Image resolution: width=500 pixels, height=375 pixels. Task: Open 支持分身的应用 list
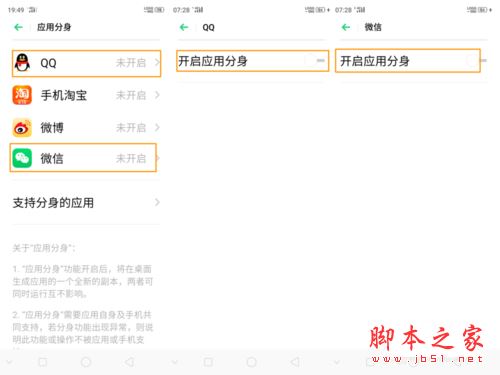(x=86, y=202)
